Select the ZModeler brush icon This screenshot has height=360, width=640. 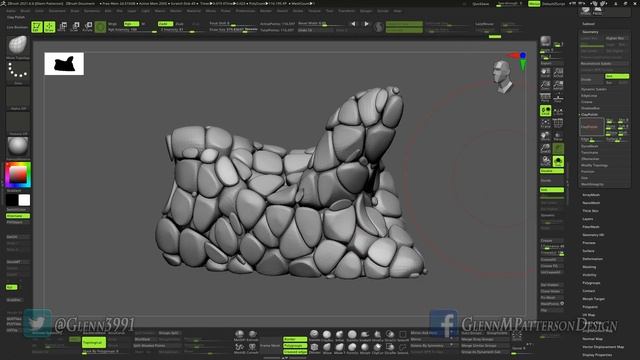(314, 348)
